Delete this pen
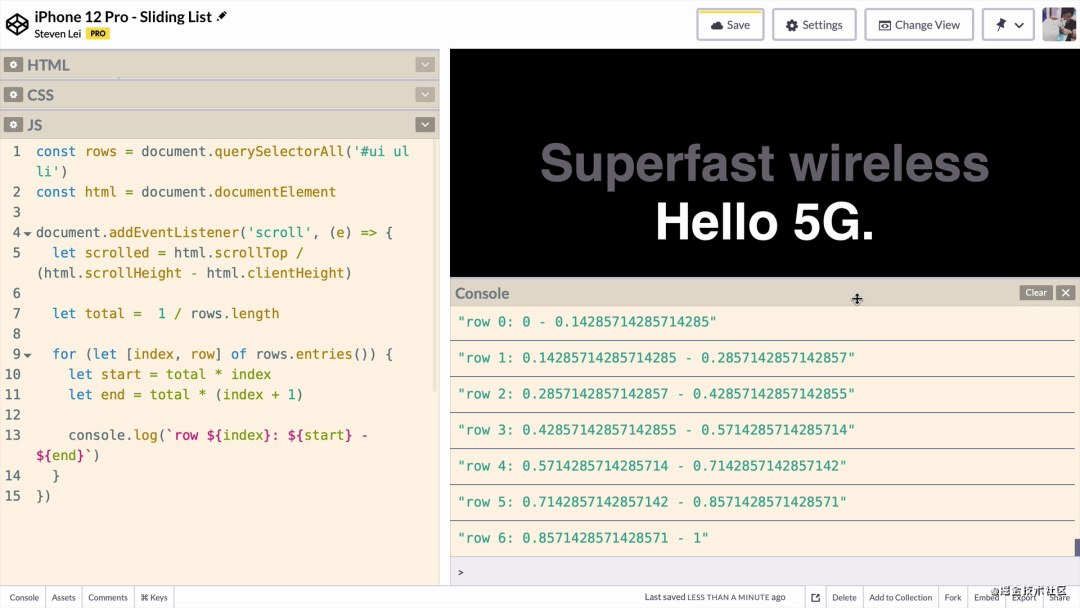 pyautogui.click(x=844, y=598)
